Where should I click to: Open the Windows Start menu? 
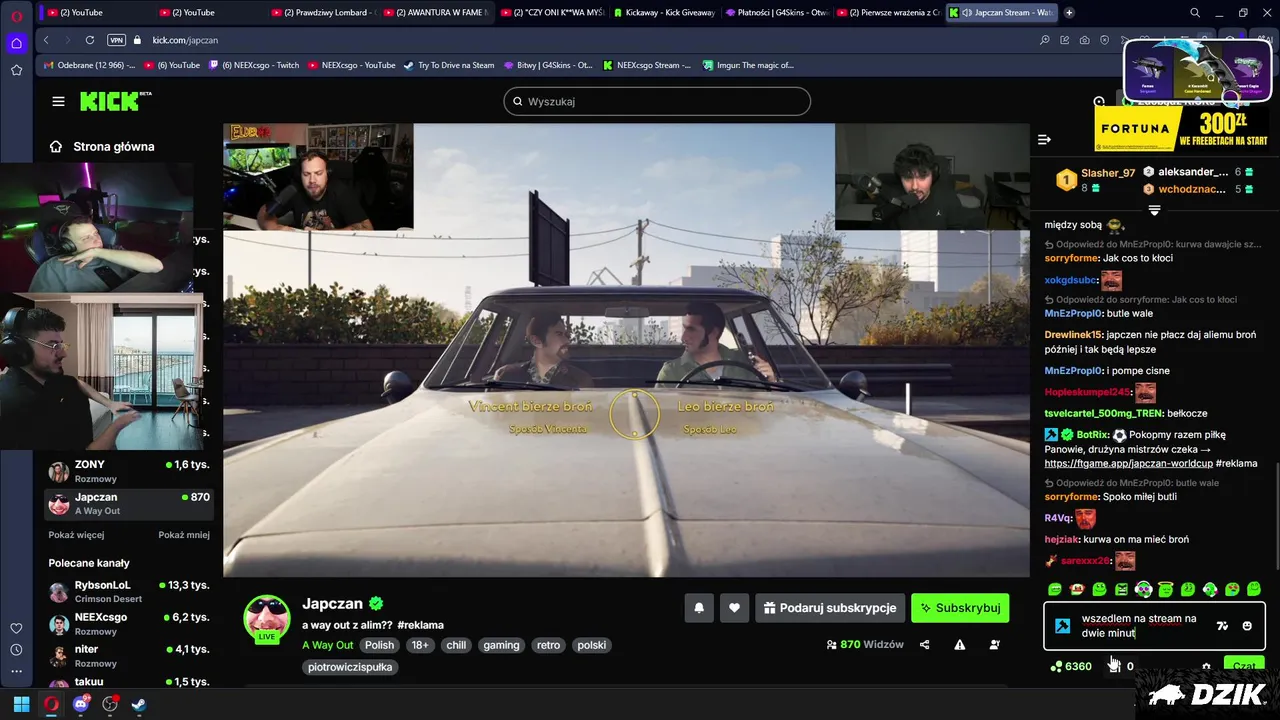[x=21, y=704]
